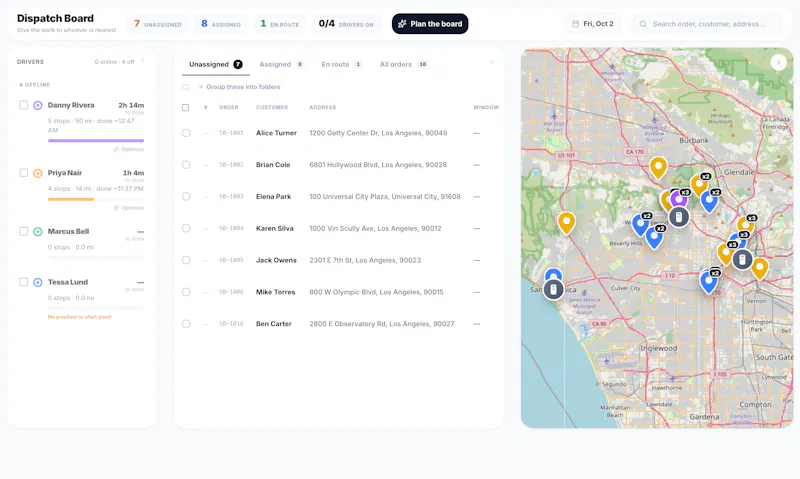Image resolution: width=800 pixels, height=479 pixels.
Task: Click the purple map pin labeled x3
Action: 679,197
